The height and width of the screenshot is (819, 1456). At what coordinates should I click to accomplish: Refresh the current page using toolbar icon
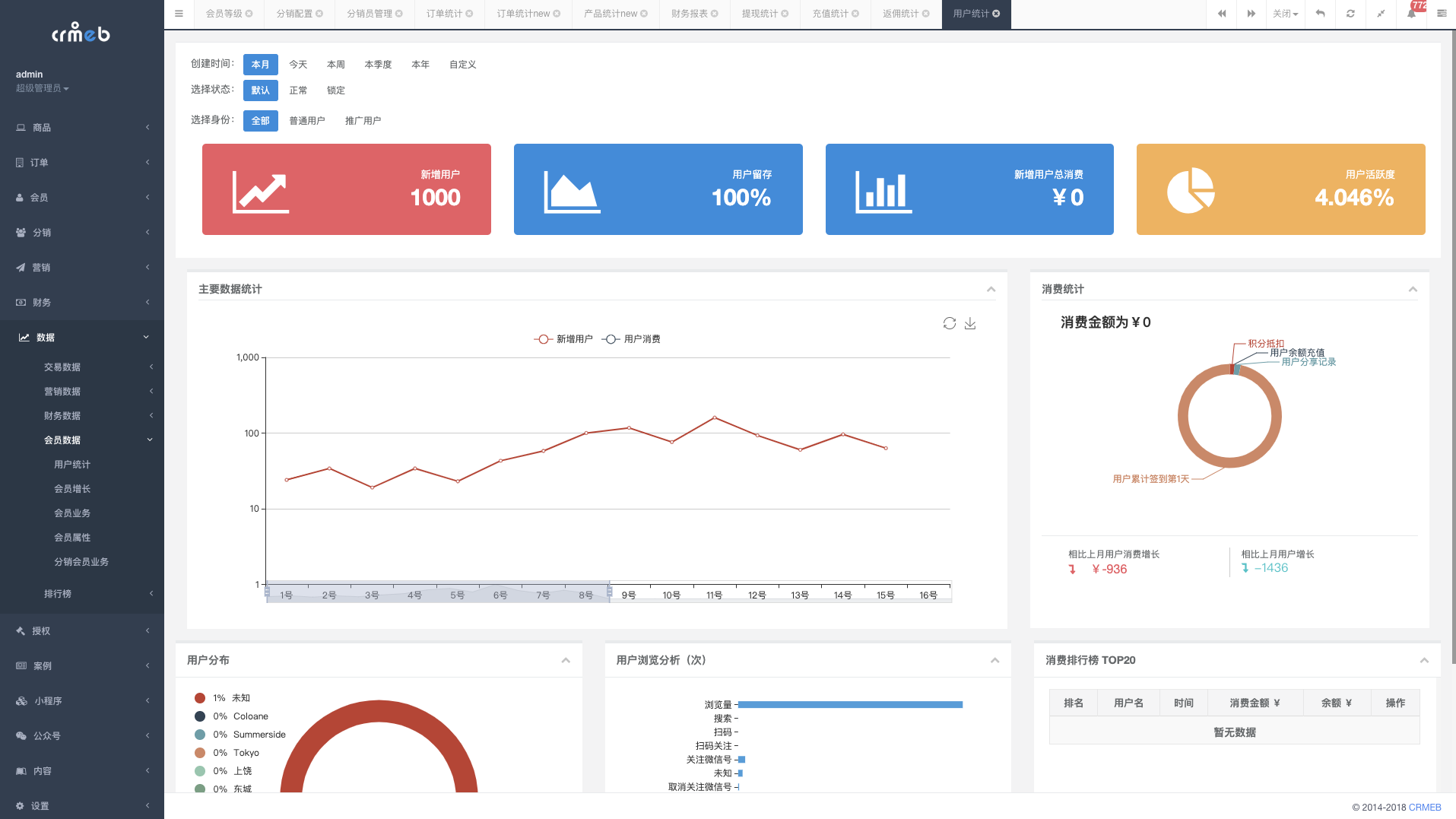coord(1350,14)
